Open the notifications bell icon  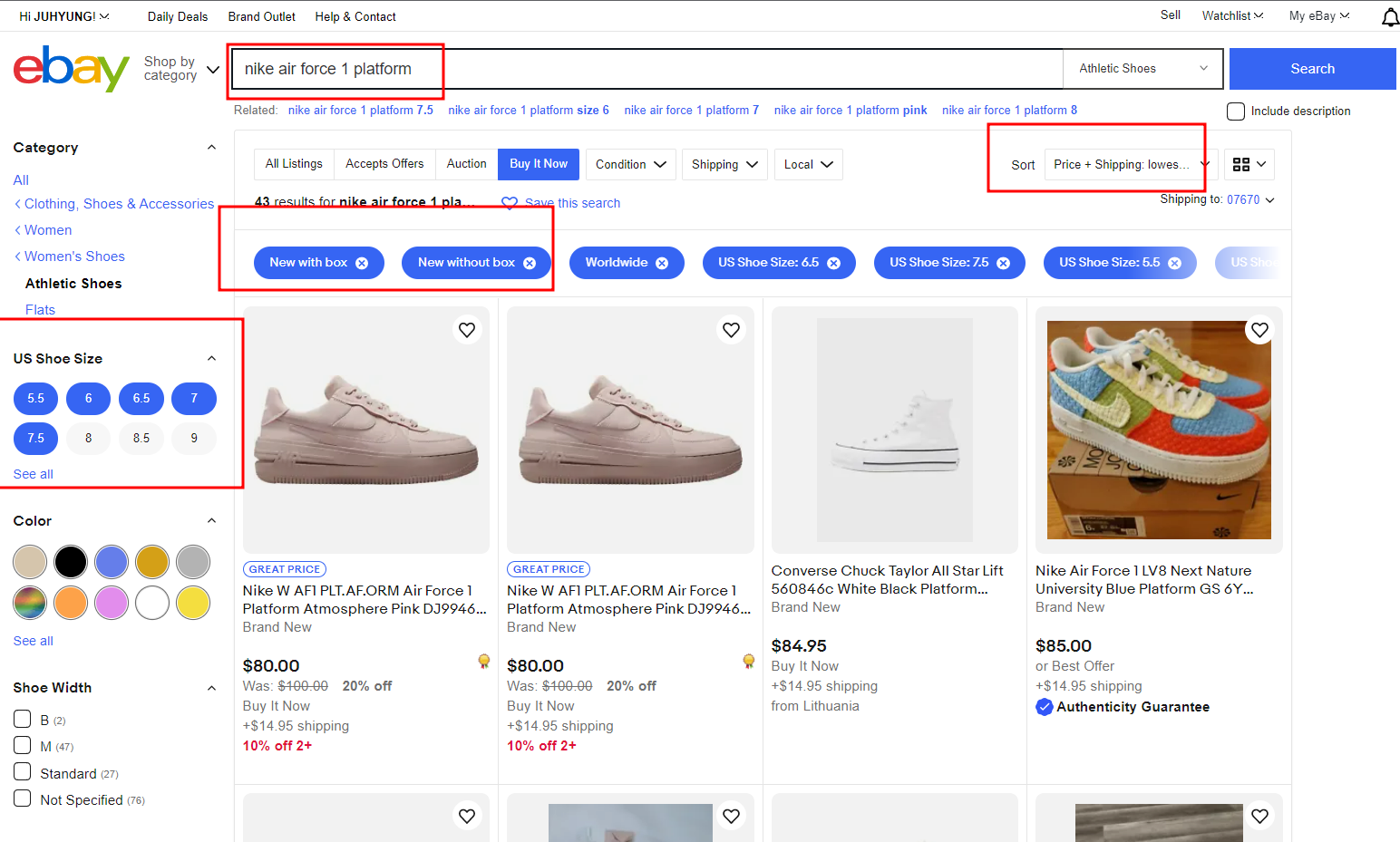(1389, 16)
